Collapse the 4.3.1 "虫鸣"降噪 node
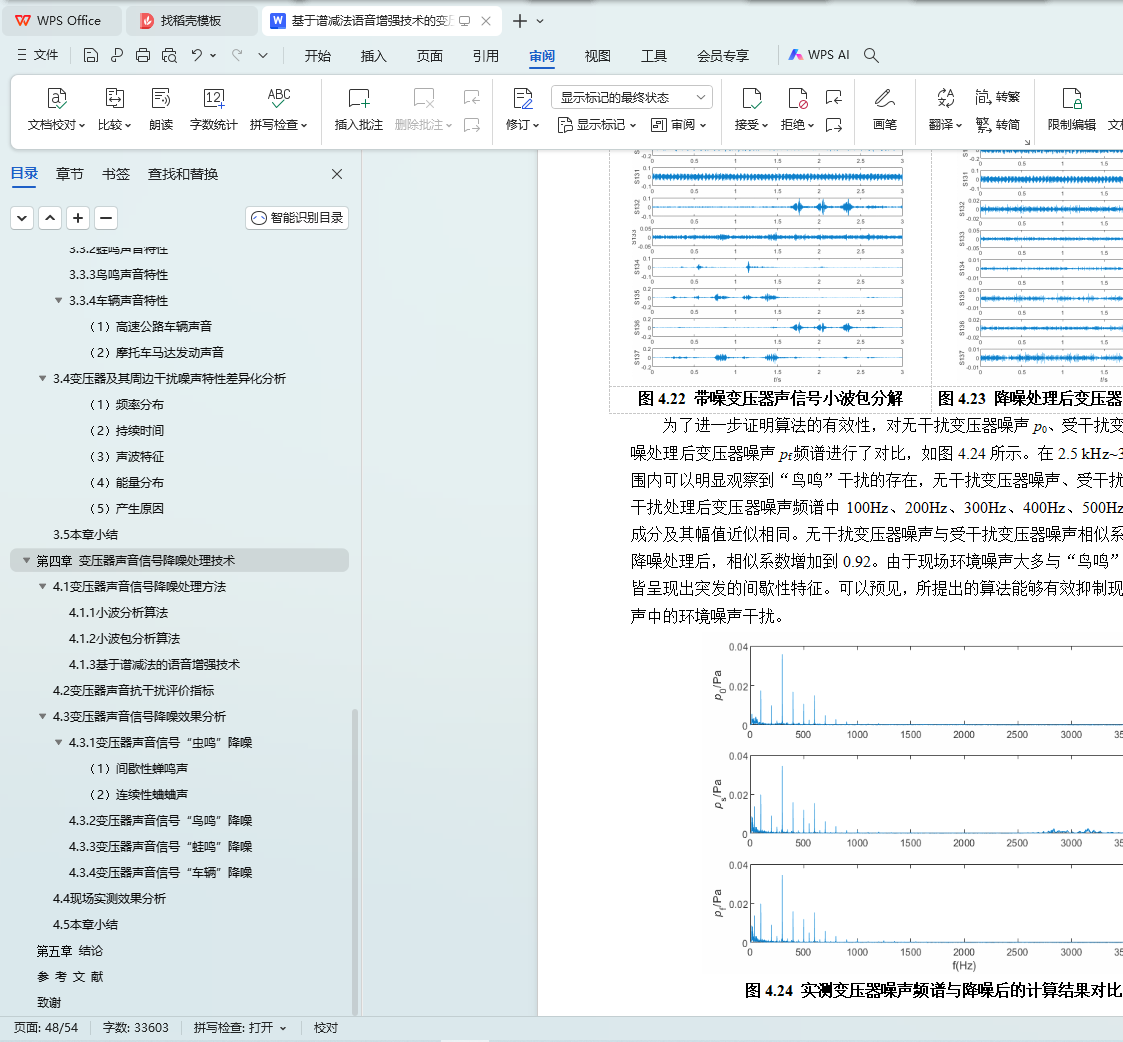1123x1042 pixels. tap(59, 743)
